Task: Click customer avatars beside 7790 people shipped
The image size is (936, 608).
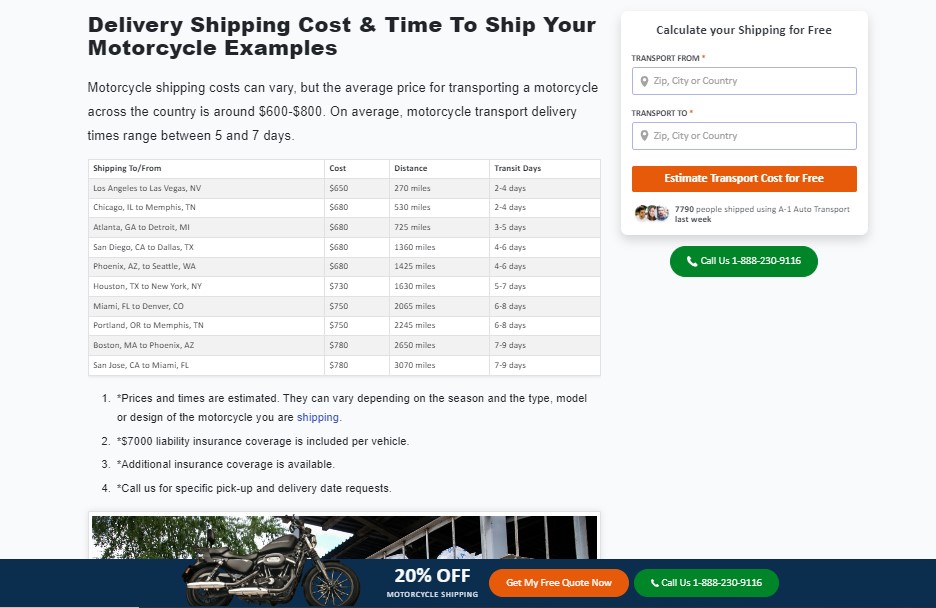Action: coord(651,213)
